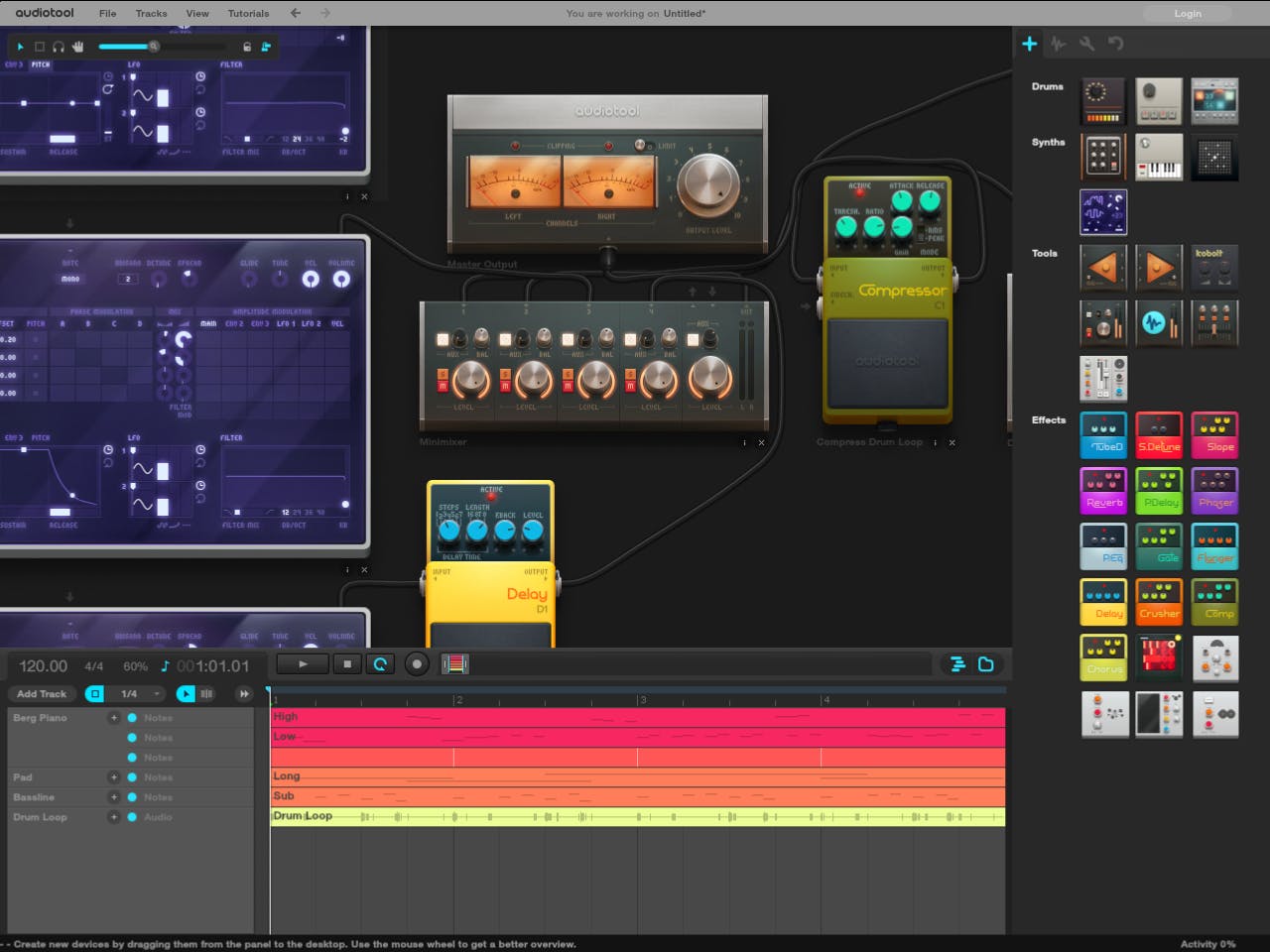The width and height of the screenshot is (1270, 952).
Task: Open the Tutorials menu at the top
Action: click(x=248, y=13)
